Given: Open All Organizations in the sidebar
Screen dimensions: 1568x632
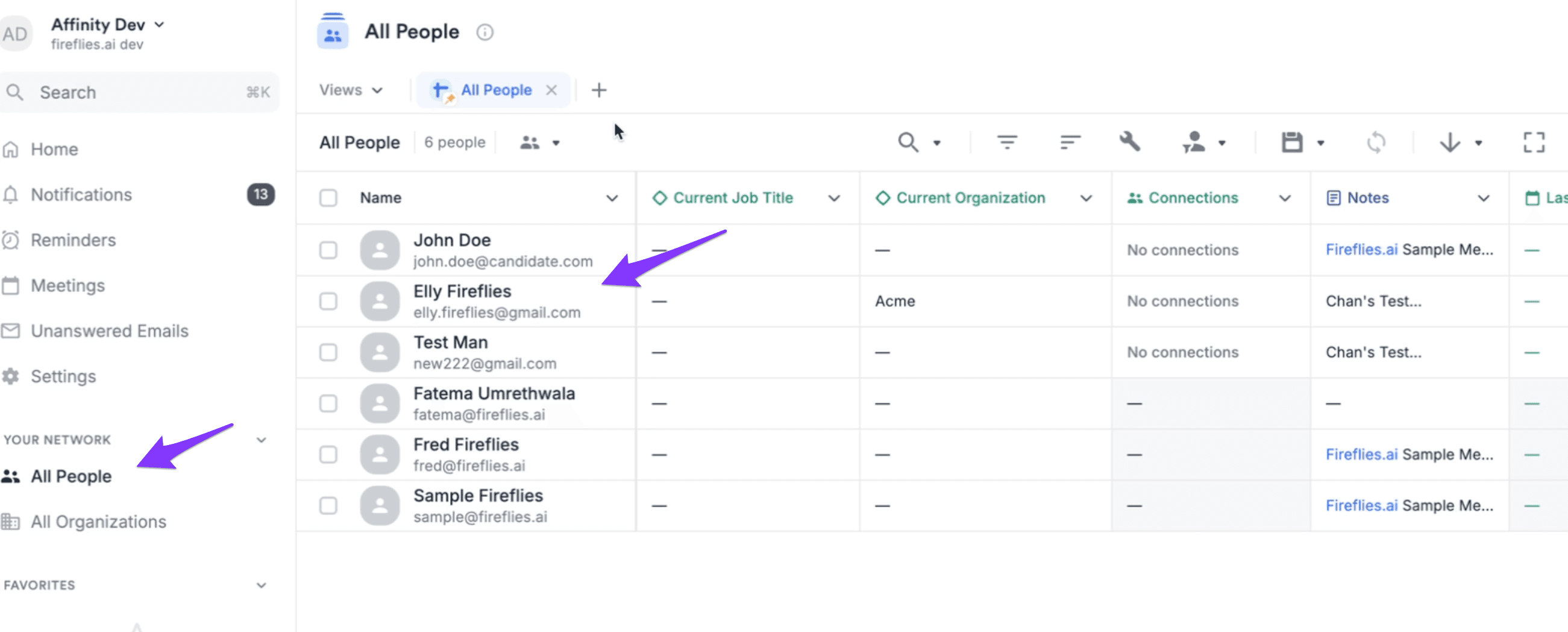Looking at the screenshot, I should pyautogui.click(x=99, y=522).
